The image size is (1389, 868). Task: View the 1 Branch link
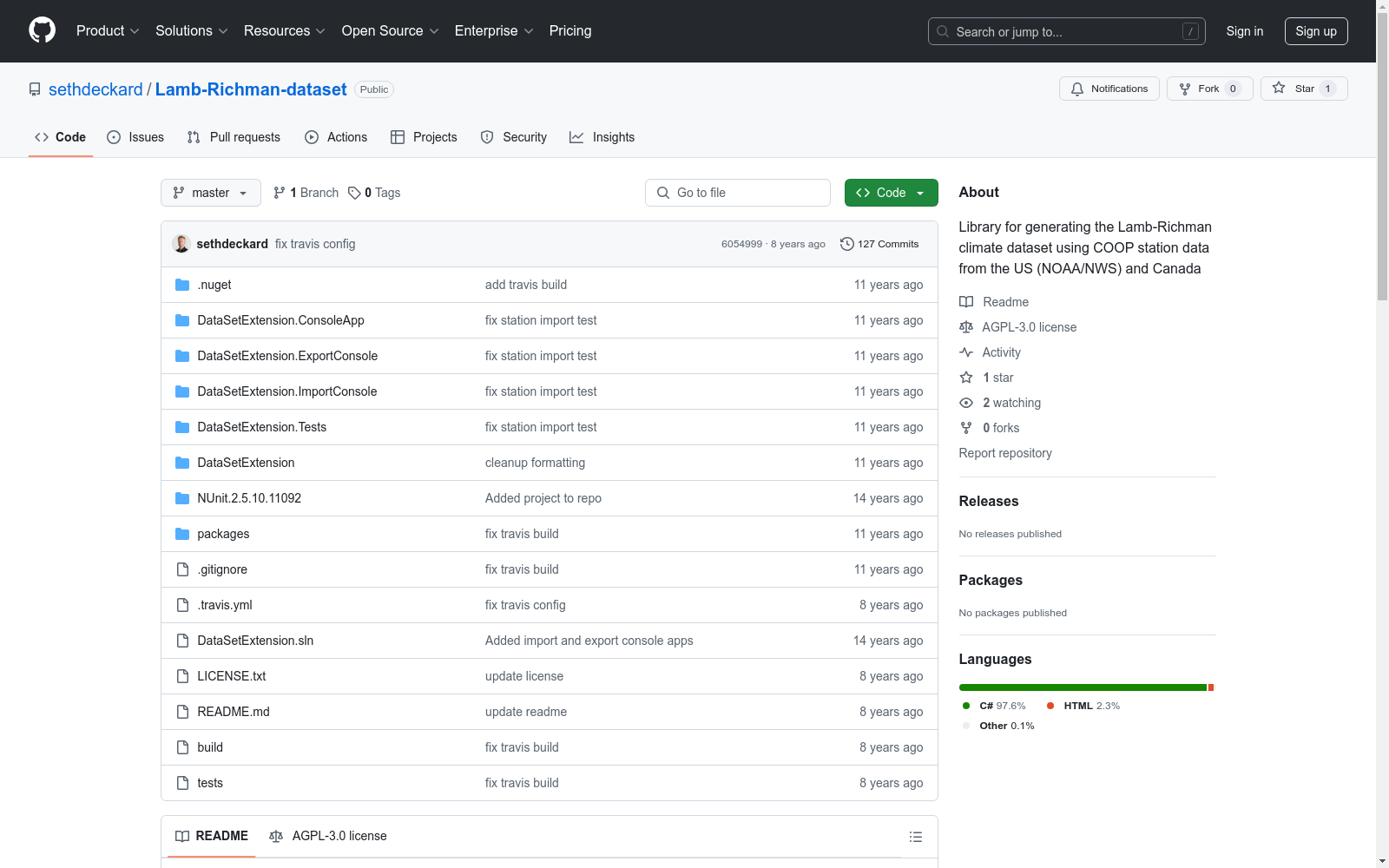click(x=306, y=193)
